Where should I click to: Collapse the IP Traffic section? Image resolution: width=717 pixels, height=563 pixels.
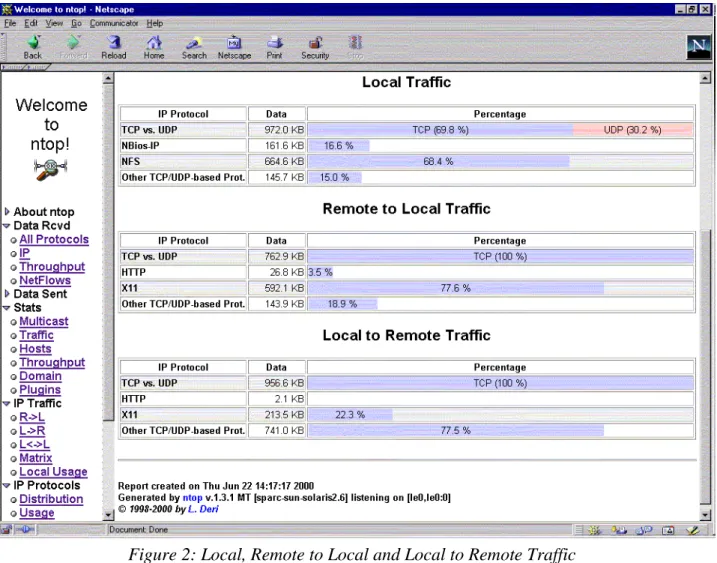[x=6, y=403]
